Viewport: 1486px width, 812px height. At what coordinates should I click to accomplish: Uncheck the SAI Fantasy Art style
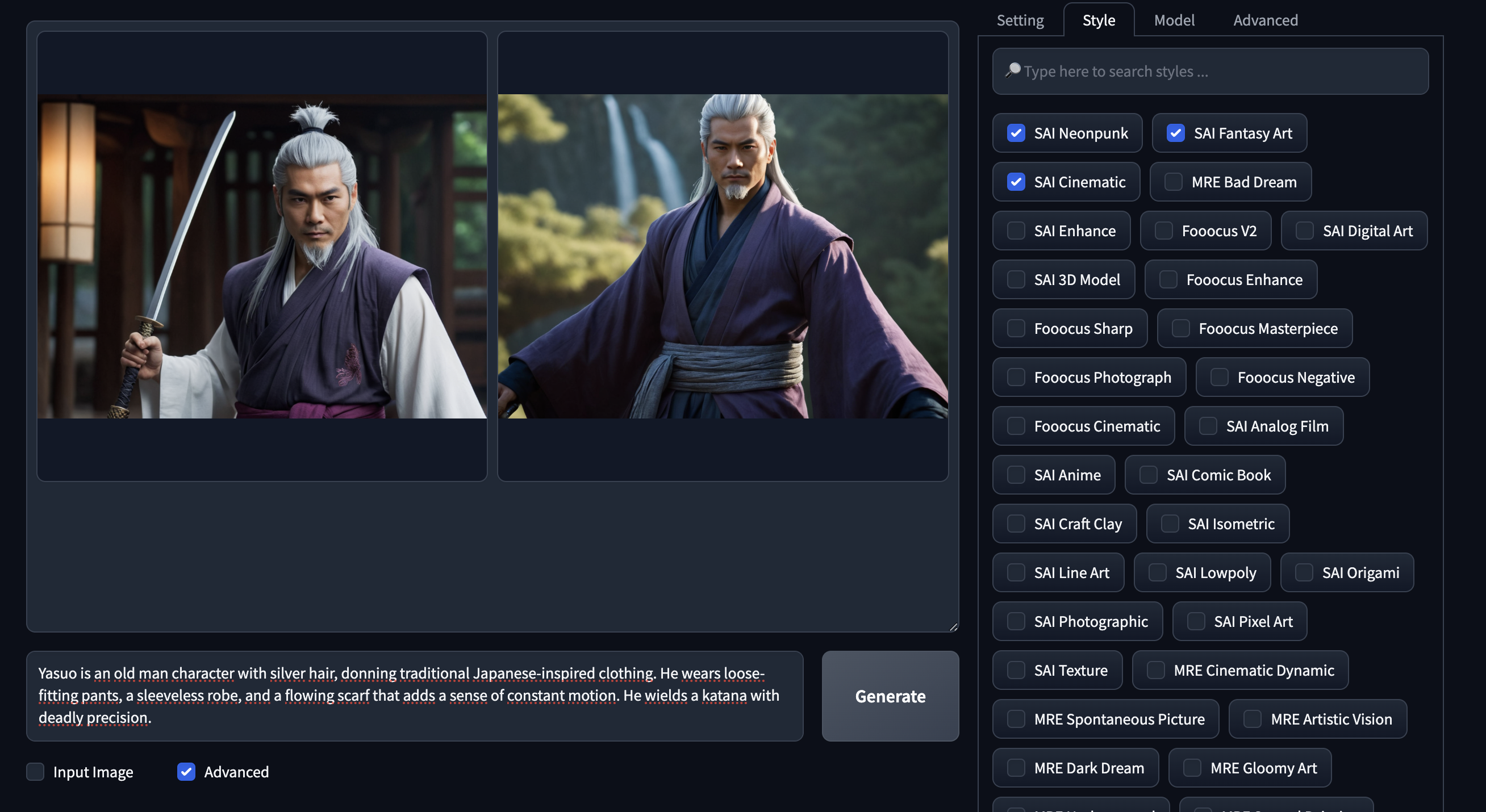pos(1175,133)
